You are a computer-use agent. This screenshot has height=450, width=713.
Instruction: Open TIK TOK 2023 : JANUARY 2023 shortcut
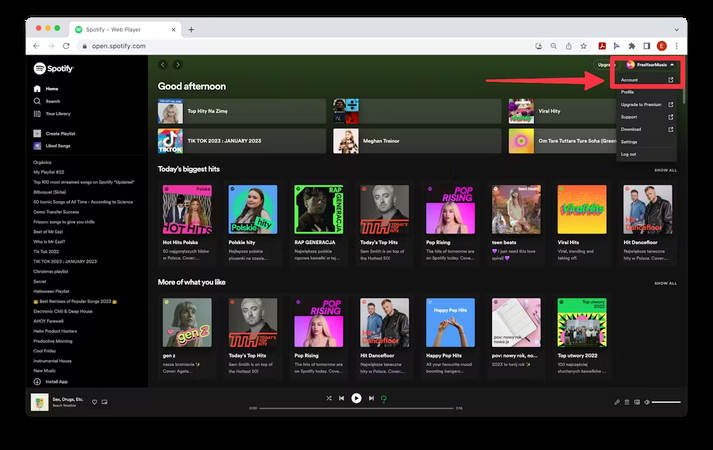point(242,141)
